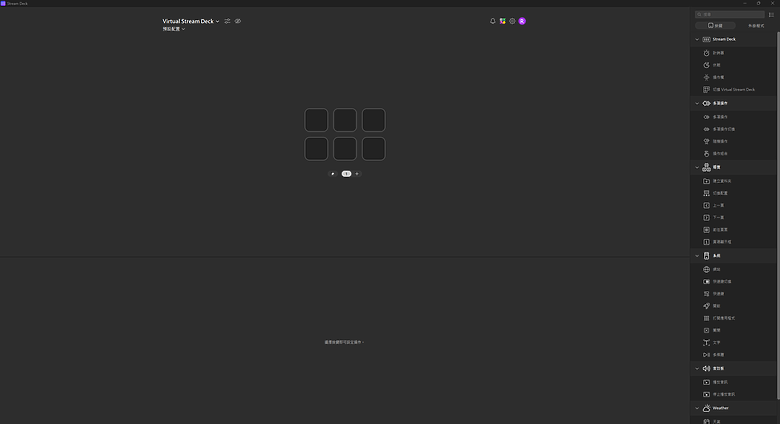Select the Play Audio soundboard action

tap(734, 382)
